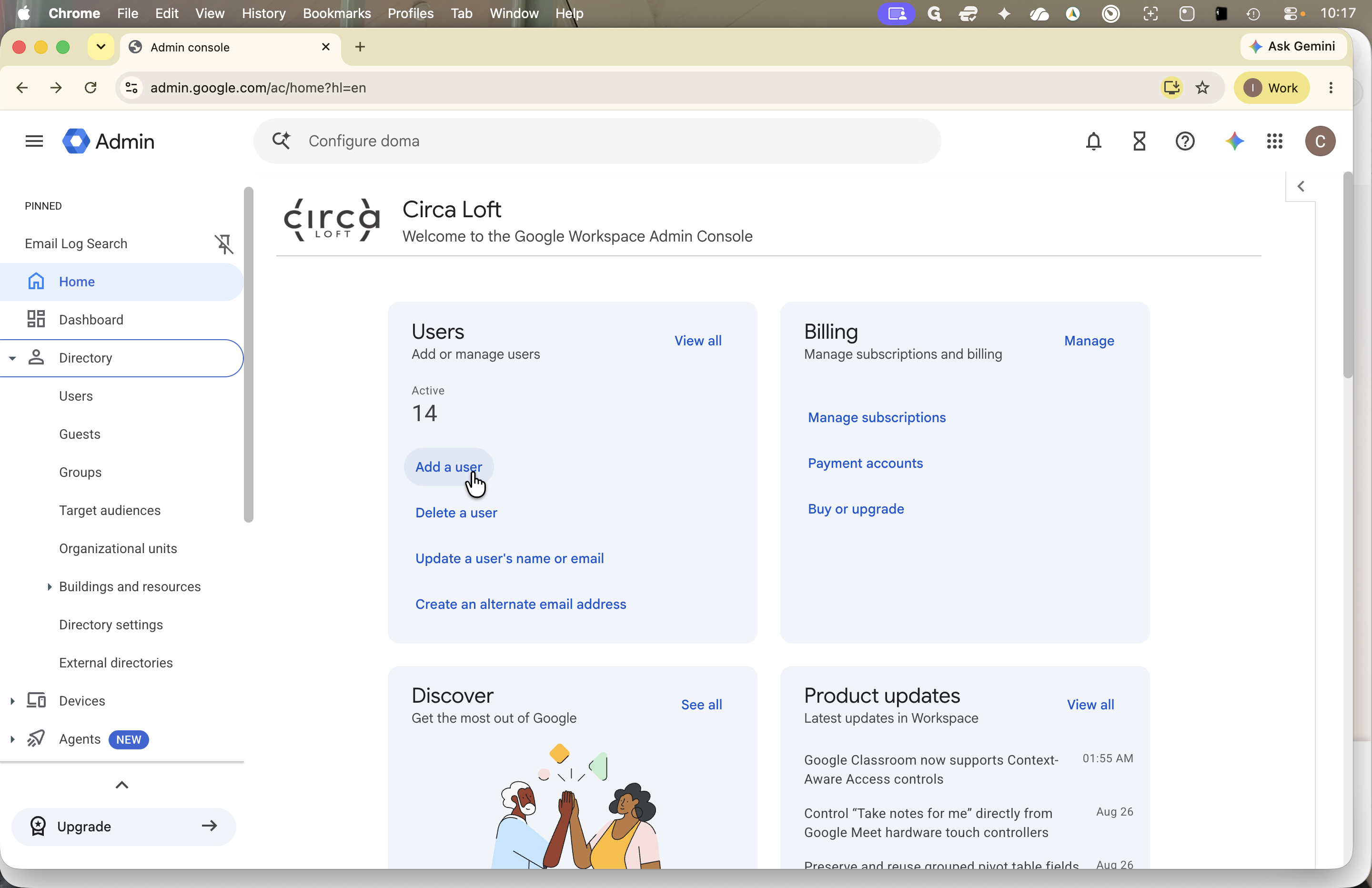Image resolution: width=1372 pixels, height=888 pixels.
Task: Open Chrome History menu
Action: click(x=263, y=13)
